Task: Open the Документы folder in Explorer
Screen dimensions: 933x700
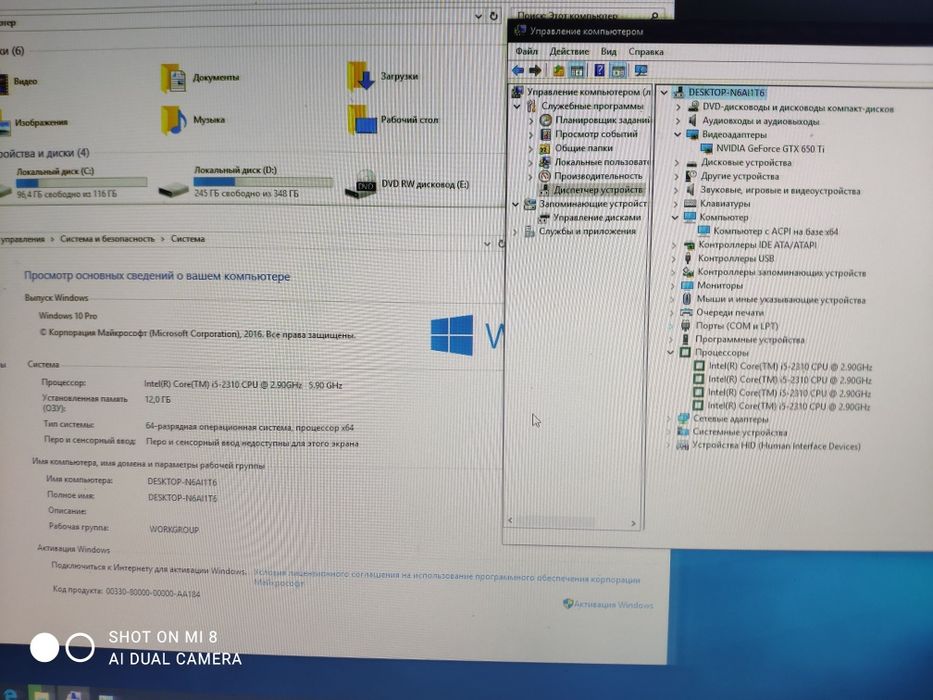Action: click(x=200, y=78)
